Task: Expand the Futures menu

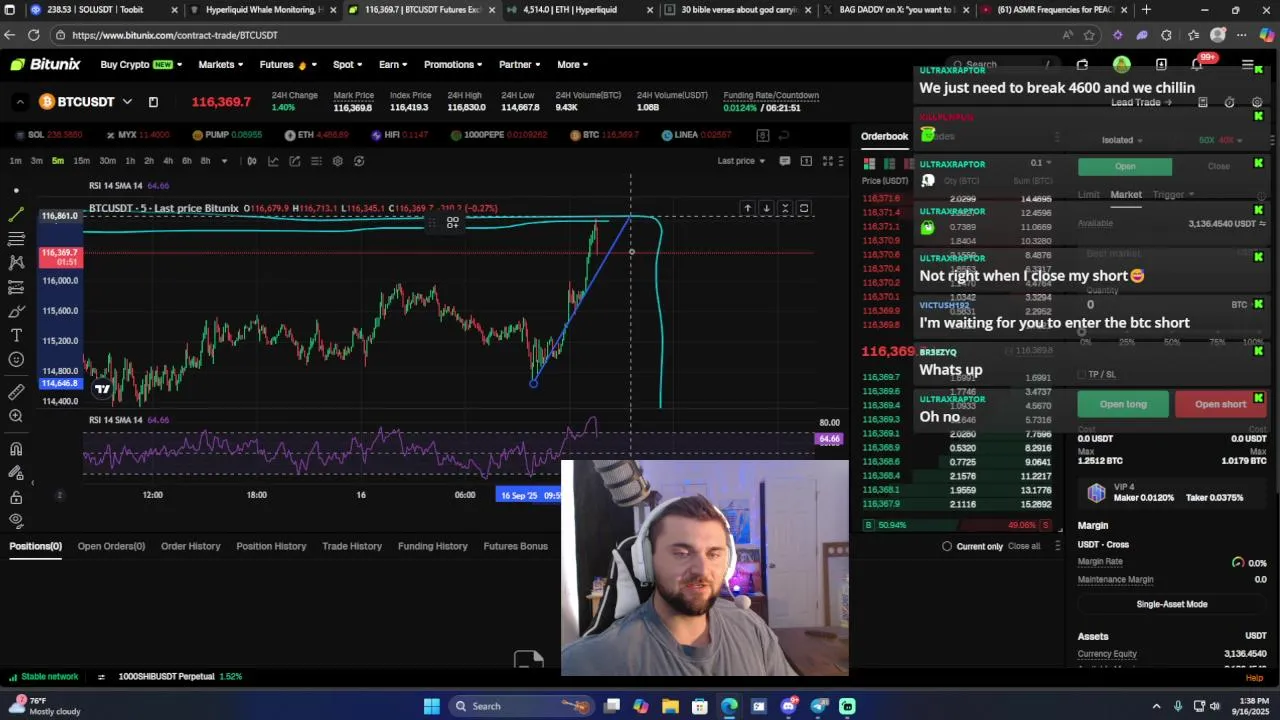Action: (288, 65)
